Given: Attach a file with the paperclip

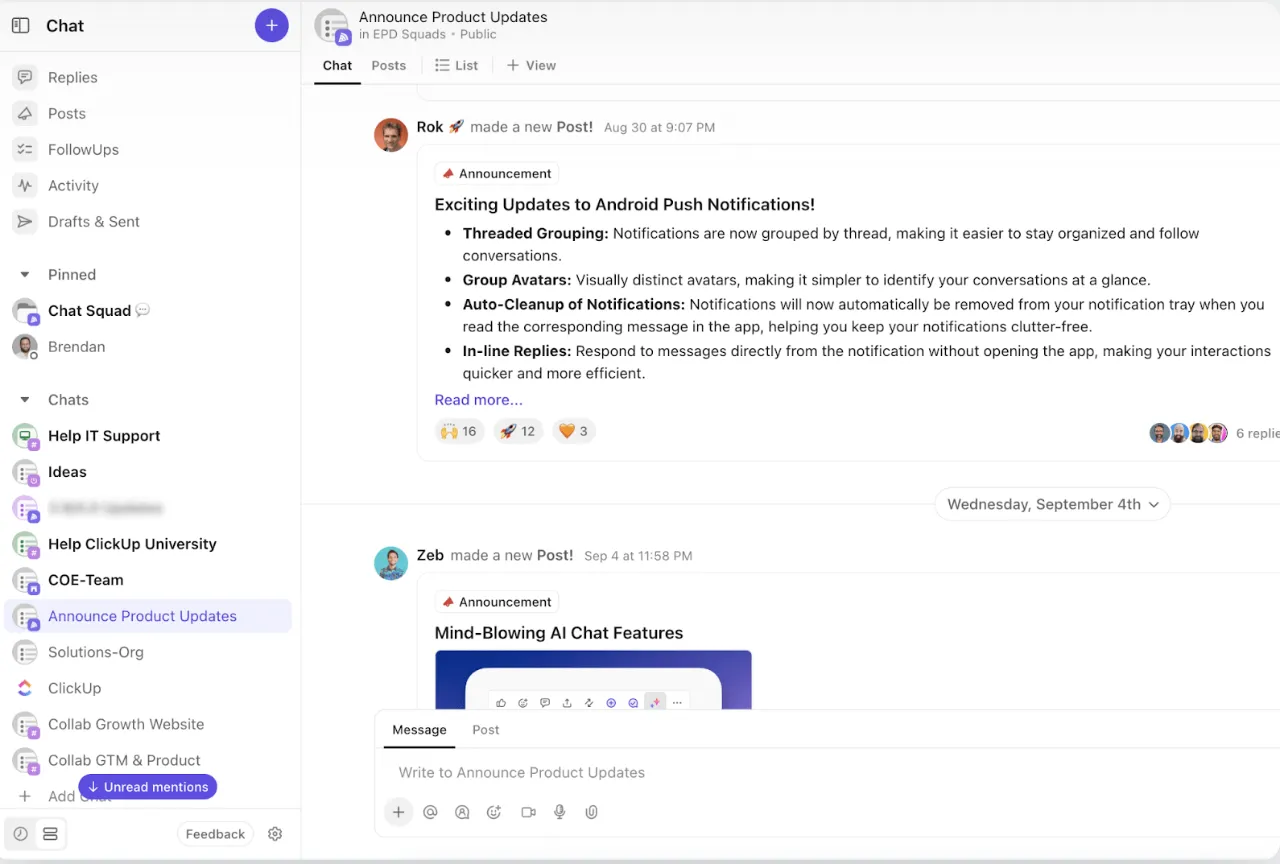Looking at the screenshot, I should click(592, 812).
